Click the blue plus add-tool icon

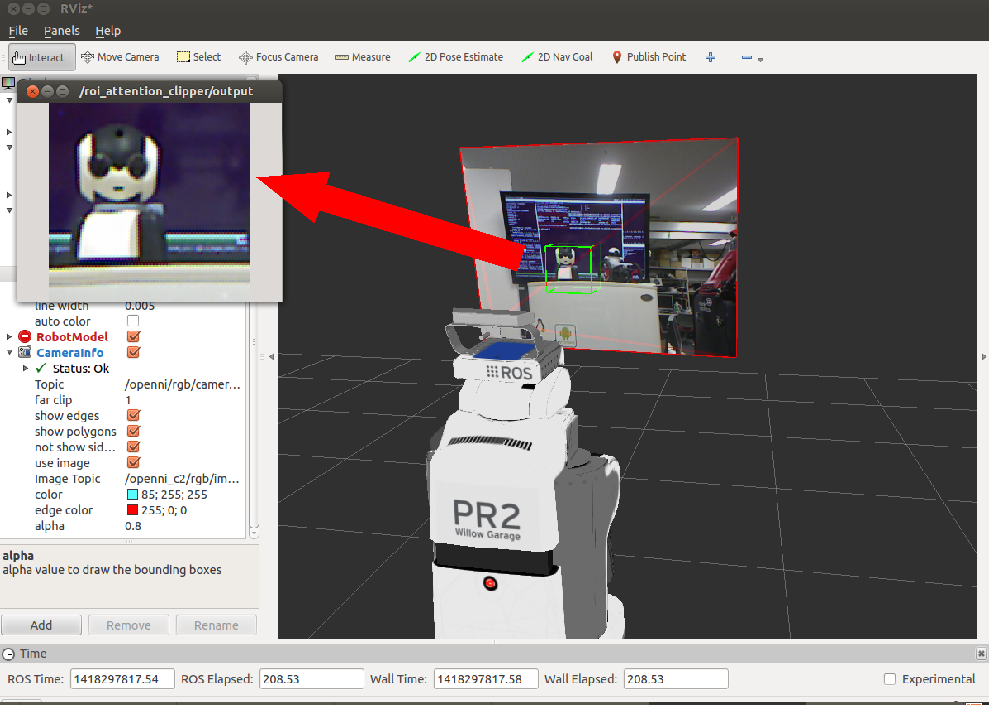[x=710, y=57]
